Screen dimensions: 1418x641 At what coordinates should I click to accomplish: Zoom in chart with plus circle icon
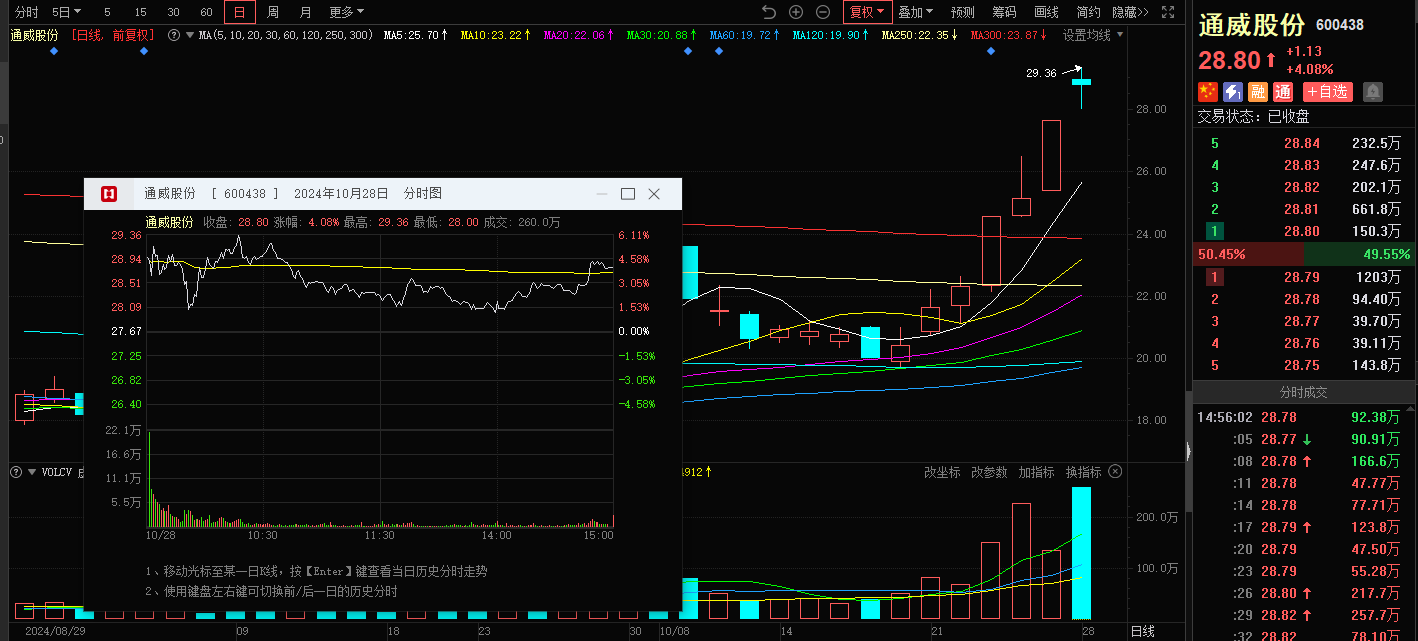796,12
